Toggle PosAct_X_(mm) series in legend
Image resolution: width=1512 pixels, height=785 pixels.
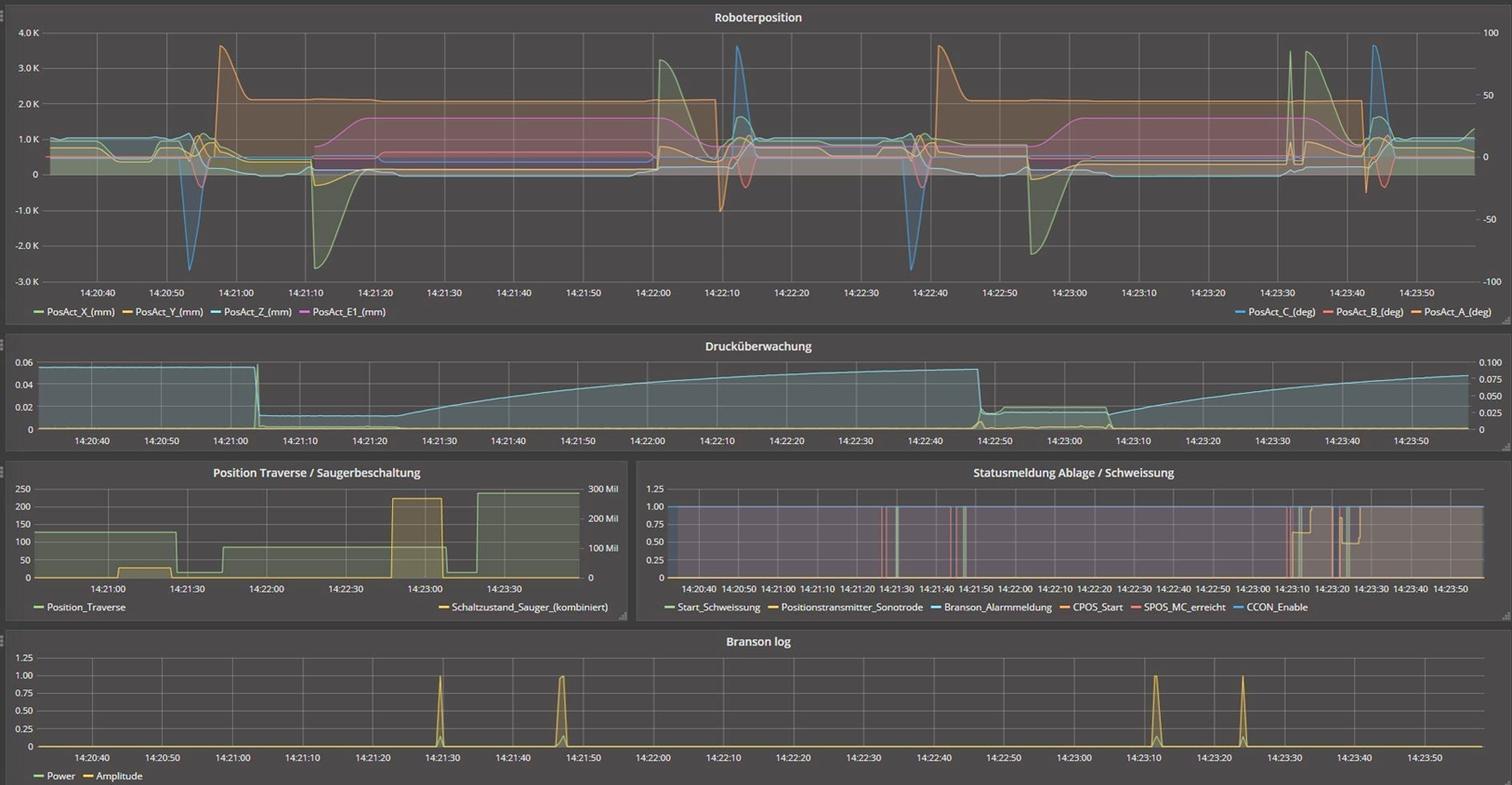80,312
